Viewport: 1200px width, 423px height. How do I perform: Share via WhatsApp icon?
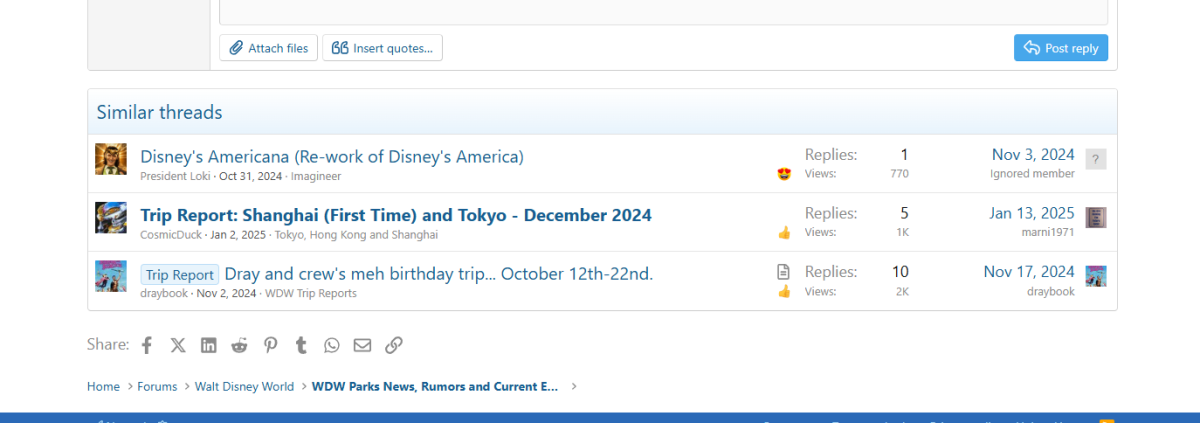(x=331, y=345)
